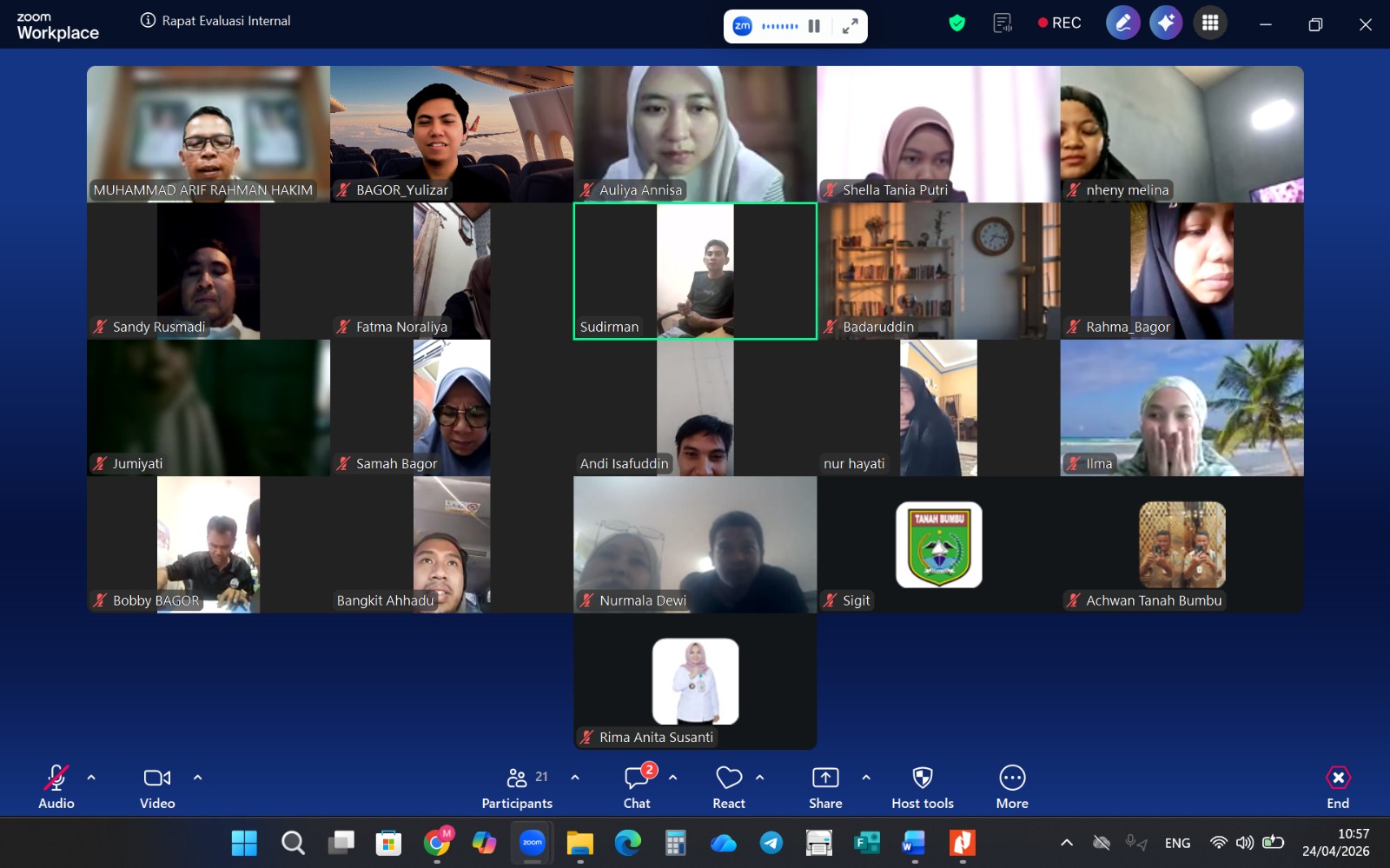Viewport: 1390px width, 868px height.
Task: Open the Participants panel
Action: pyautogui.click(x=518, y=787)
